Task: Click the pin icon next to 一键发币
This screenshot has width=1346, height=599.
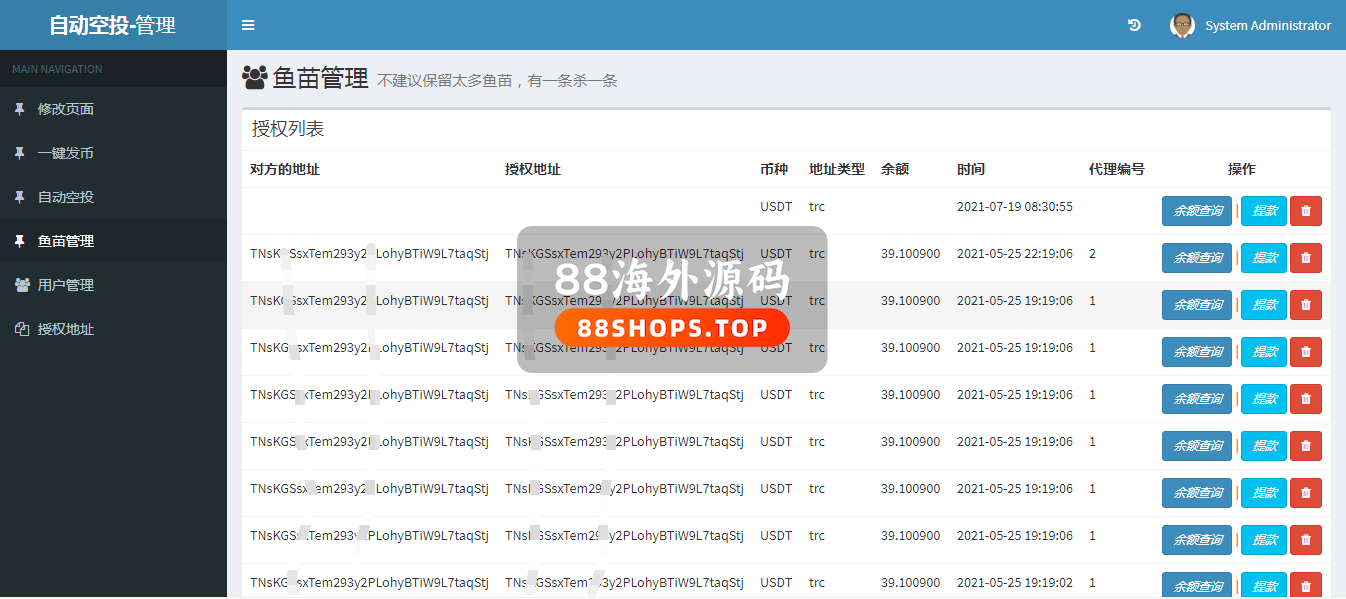Action: click(x=20, y=153)
